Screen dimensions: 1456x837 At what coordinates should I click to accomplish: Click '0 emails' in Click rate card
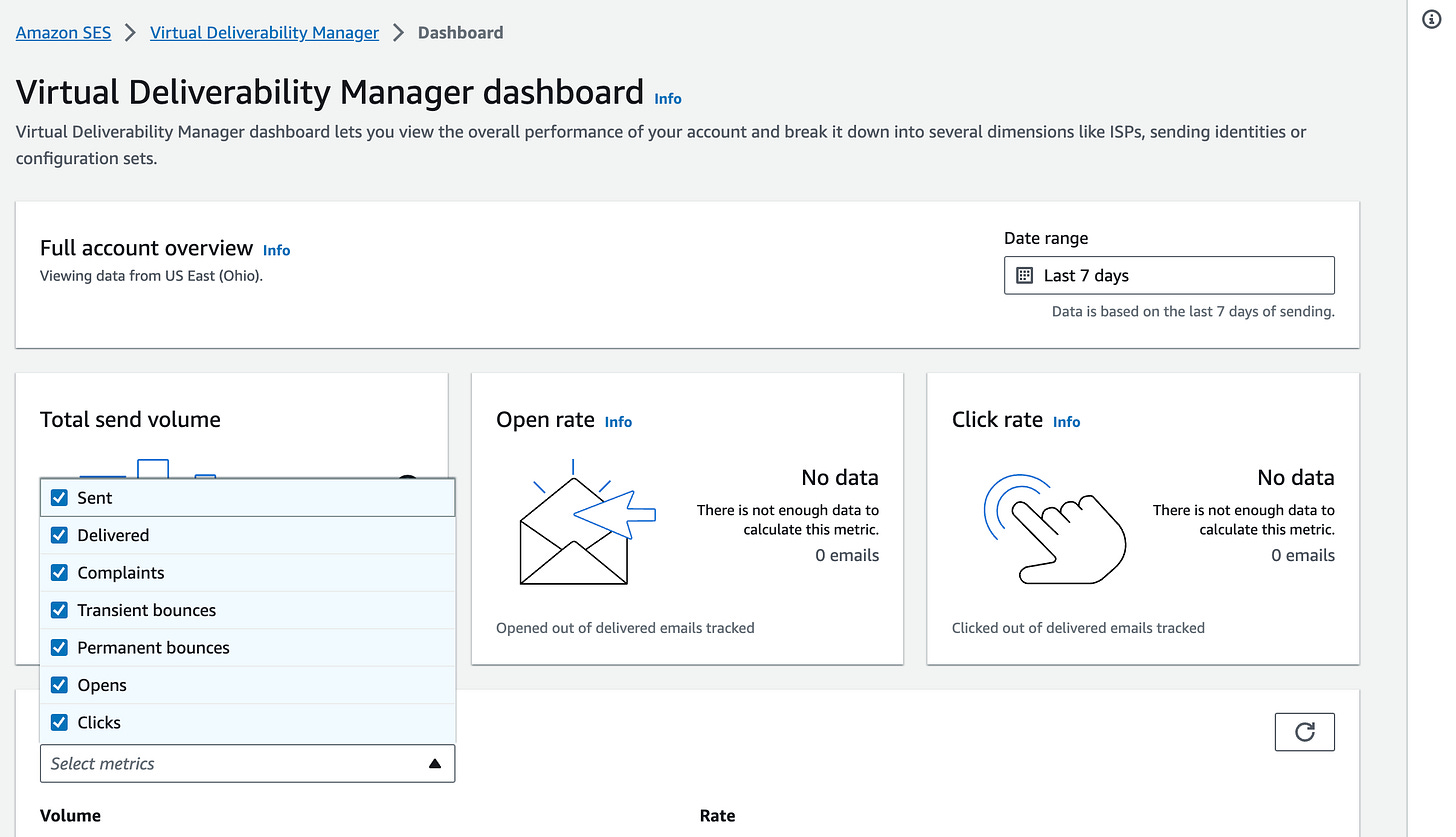[1303, 556]
